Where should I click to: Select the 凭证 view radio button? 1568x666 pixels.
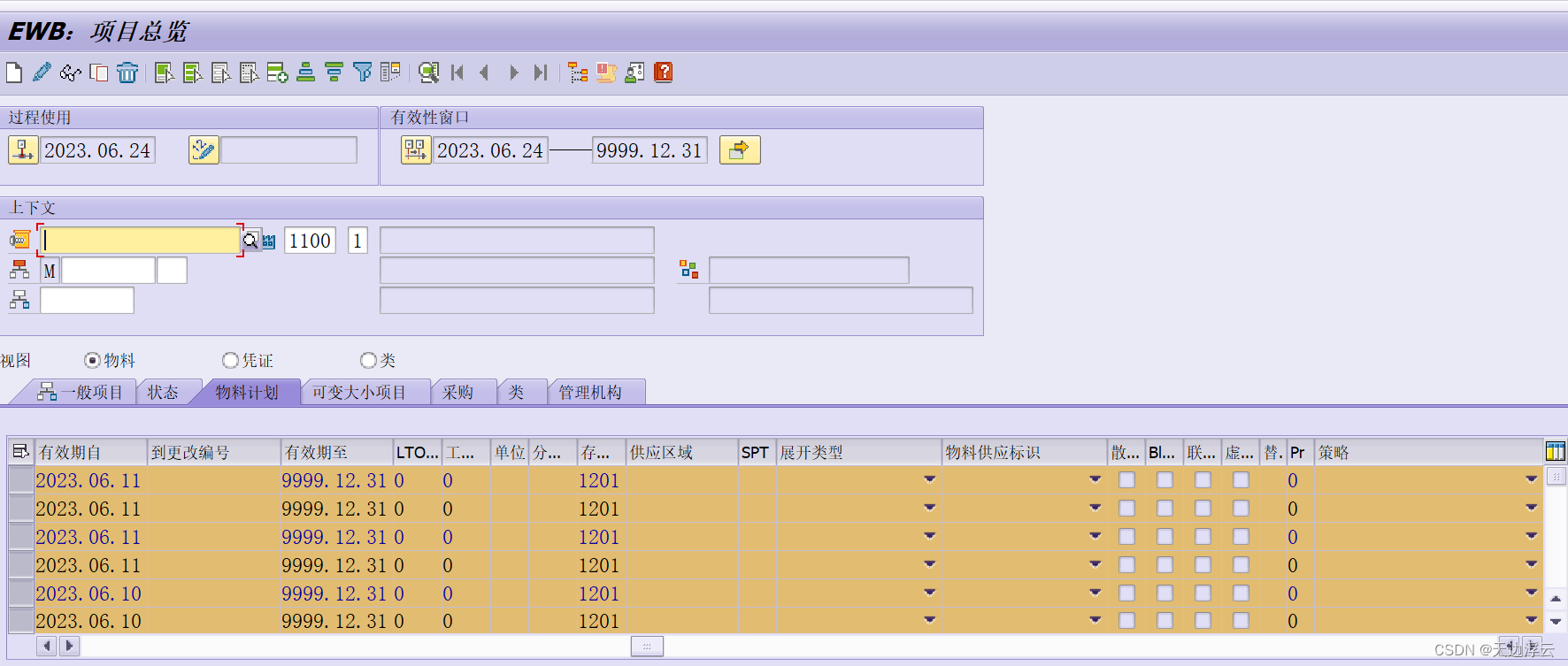[x=230, y=360]
